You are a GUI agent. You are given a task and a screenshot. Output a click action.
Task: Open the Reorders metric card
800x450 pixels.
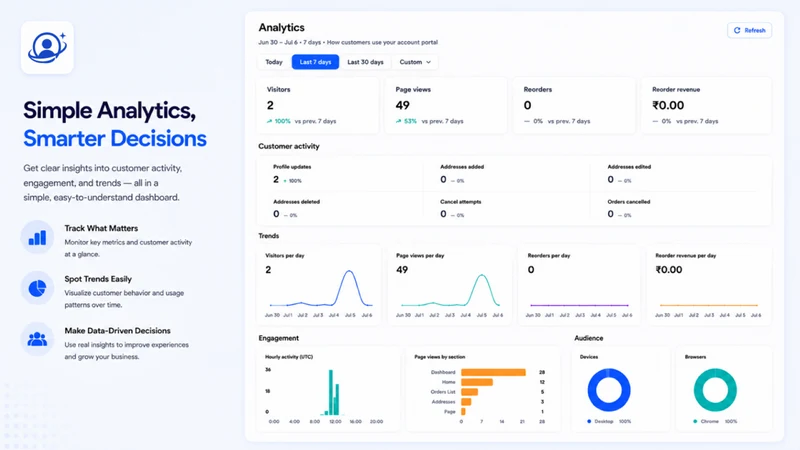point(574,105)
